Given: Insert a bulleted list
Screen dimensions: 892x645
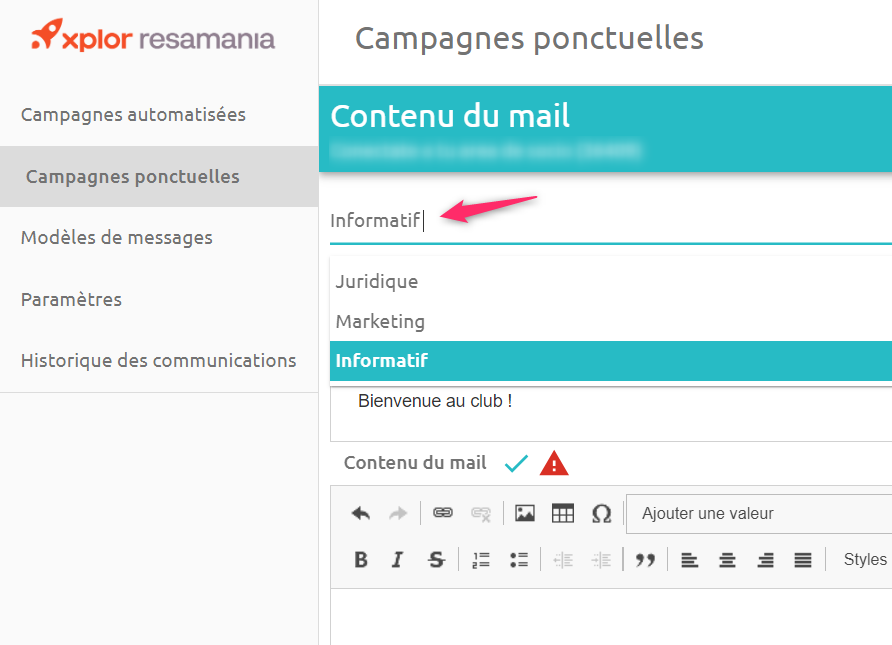Looking at the screenshot, I should tap(519, 560).
